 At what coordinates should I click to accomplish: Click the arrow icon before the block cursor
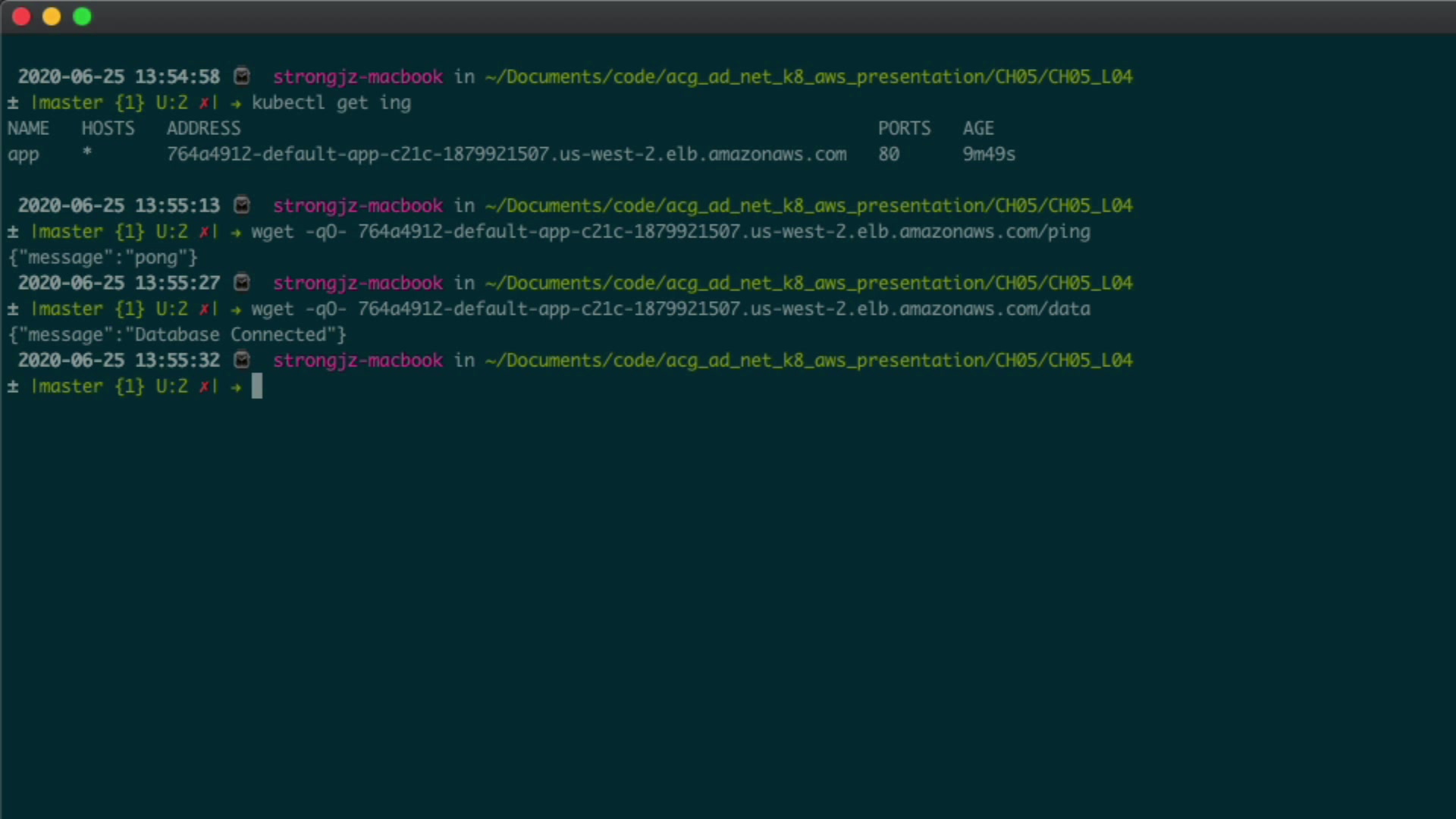[236, 387]
